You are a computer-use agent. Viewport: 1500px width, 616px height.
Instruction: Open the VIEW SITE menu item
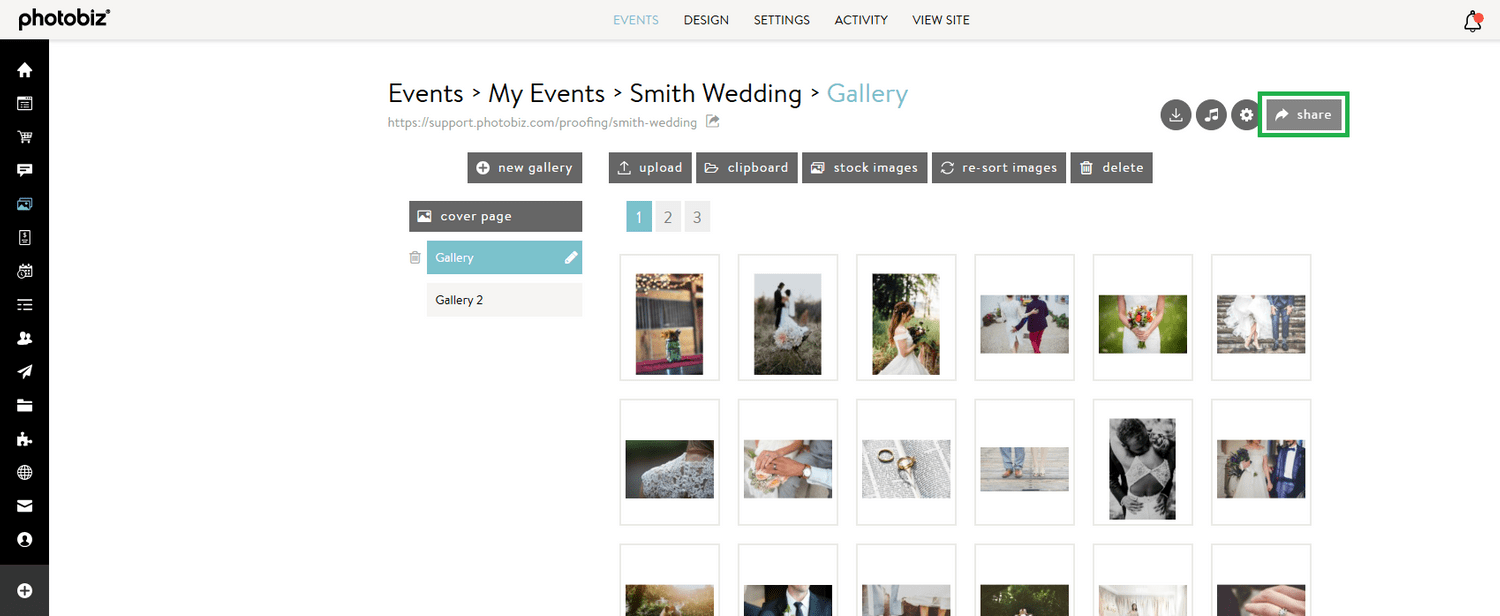tap(940, 19)
